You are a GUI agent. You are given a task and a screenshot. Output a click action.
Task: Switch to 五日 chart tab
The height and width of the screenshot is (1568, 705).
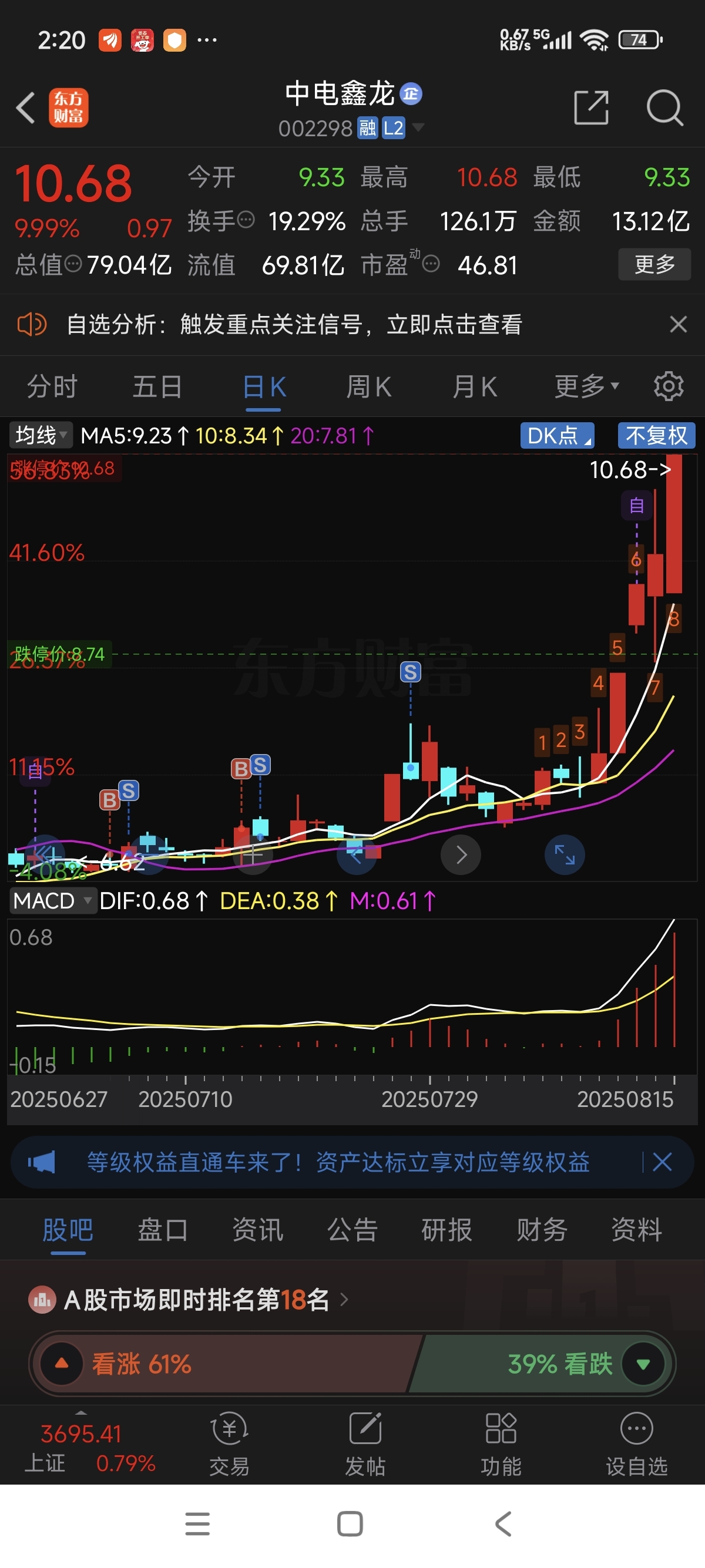click(x=157, y=387)
